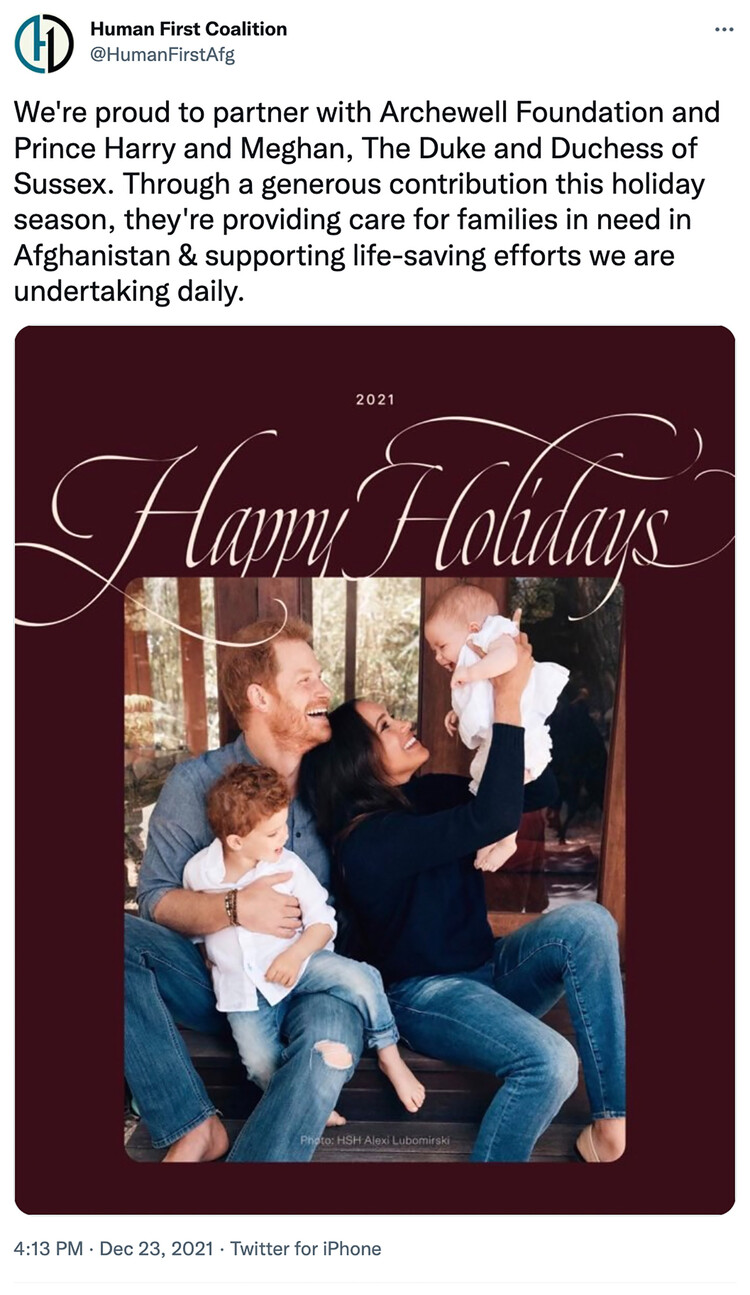Click the 2021 year label on card
Image resolution: width=750 pixels, height=1295 pixels.
click(375, 400)
